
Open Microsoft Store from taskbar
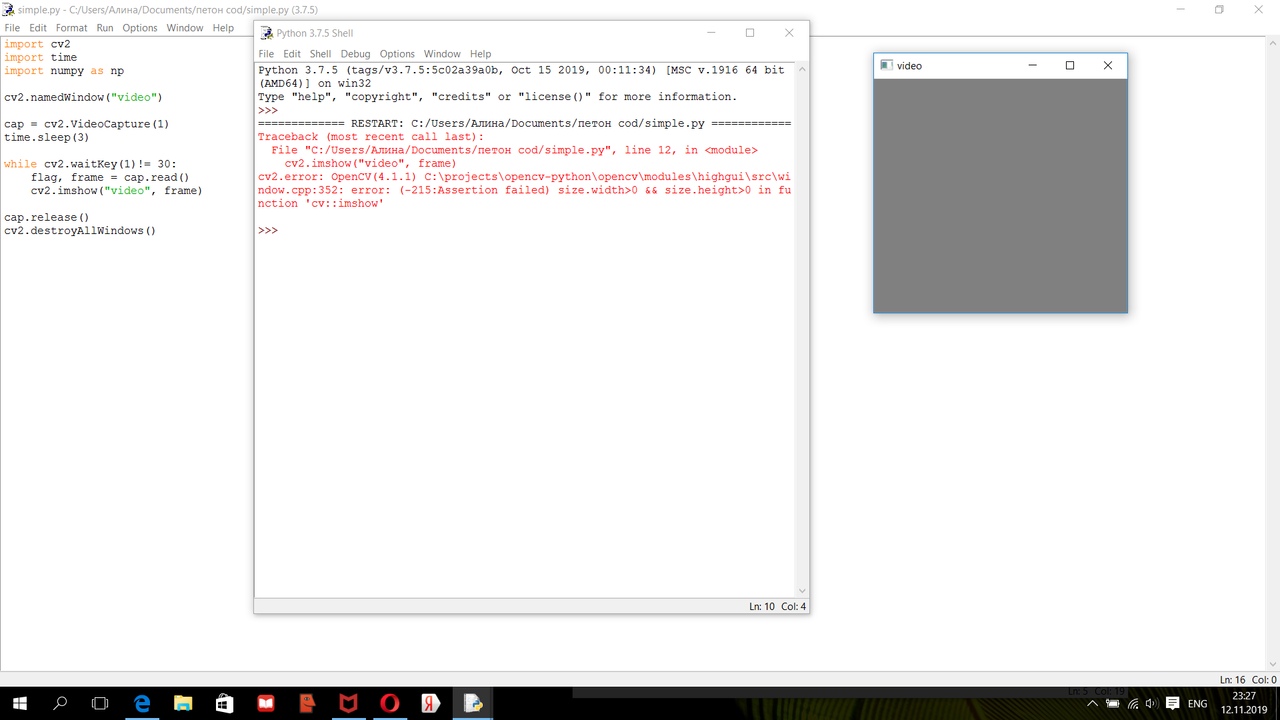pos(224,703)
